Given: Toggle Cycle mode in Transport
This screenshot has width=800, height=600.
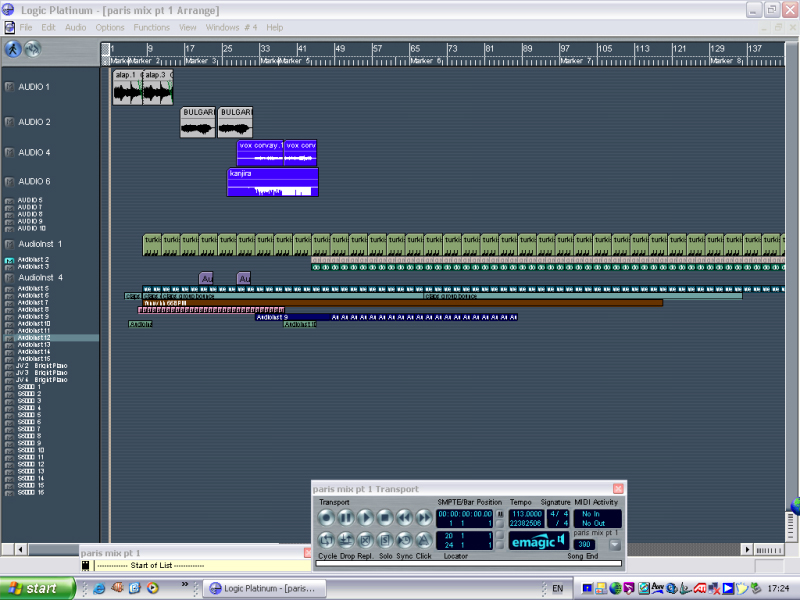Looking at the screenshot, I should tap(326, 541).
